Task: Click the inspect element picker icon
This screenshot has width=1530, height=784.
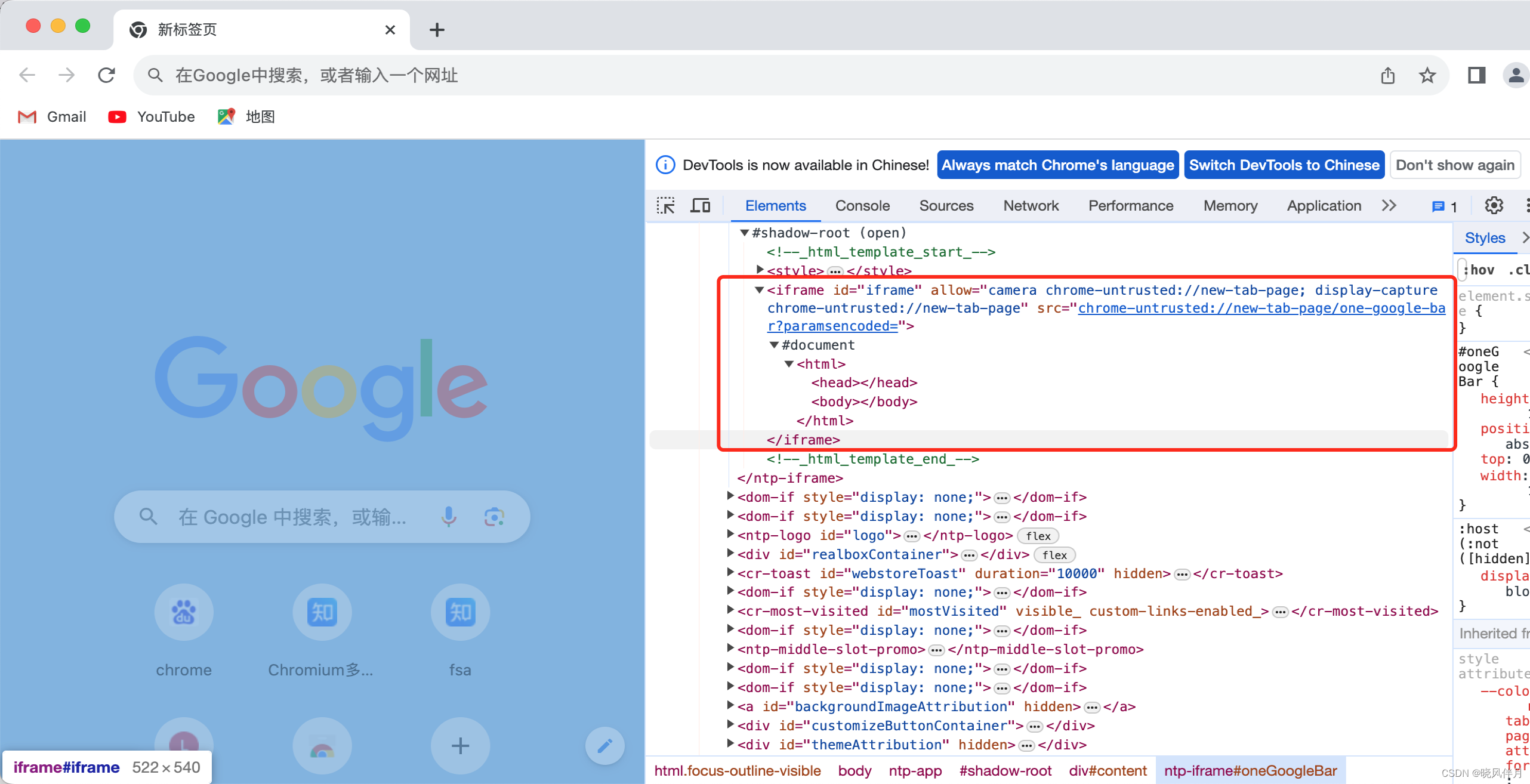Action: point(665,206)
